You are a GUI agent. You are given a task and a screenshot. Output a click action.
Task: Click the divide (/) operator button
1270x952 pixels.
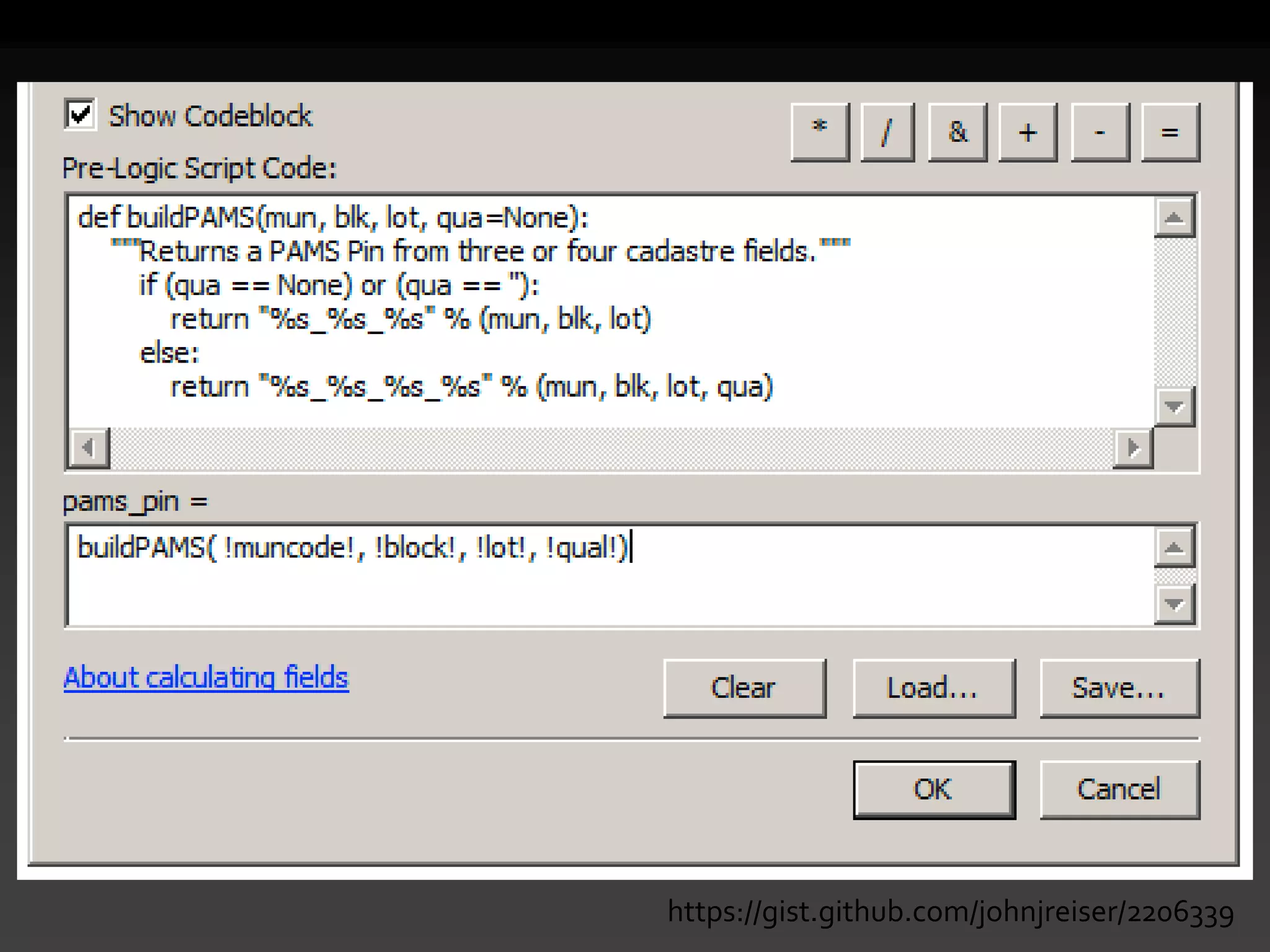(x=887, y=132)
